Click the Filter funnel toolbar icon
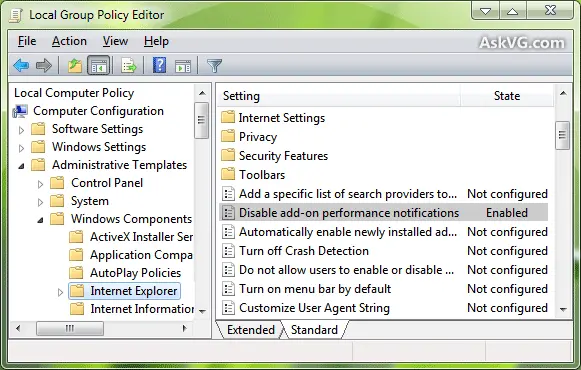 tap(214, 66)
